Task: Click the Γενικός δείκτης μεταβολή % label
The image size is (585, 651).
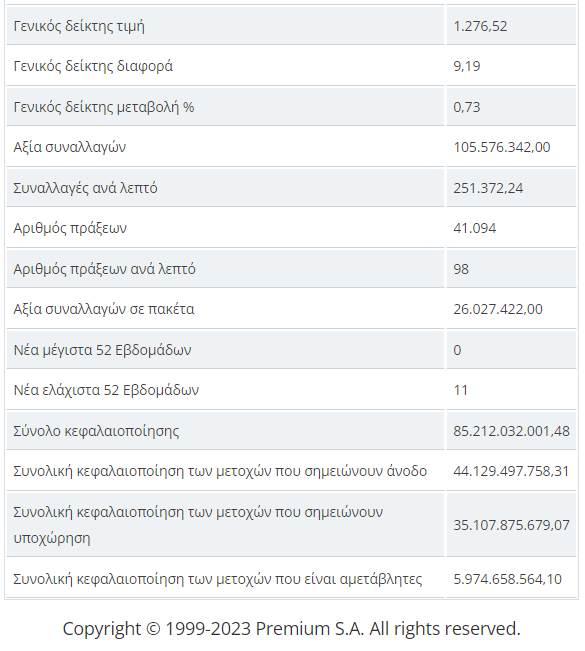Action: 104,107
